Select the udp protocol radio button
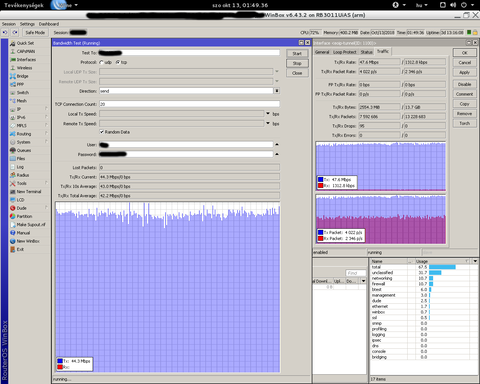The height and width of the screenshot is (384, 480). [102, 62]
